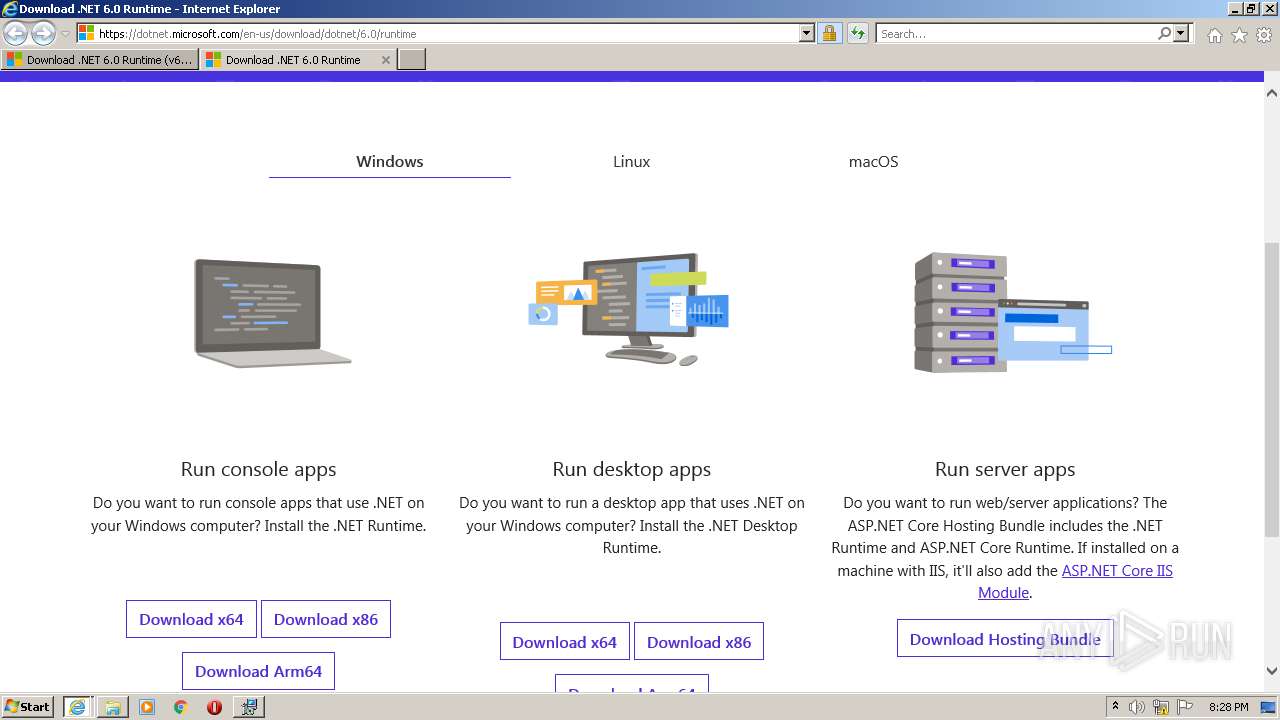Launch Opera from the taskbar
1280x720 pixels.
(x=214, y=707)
